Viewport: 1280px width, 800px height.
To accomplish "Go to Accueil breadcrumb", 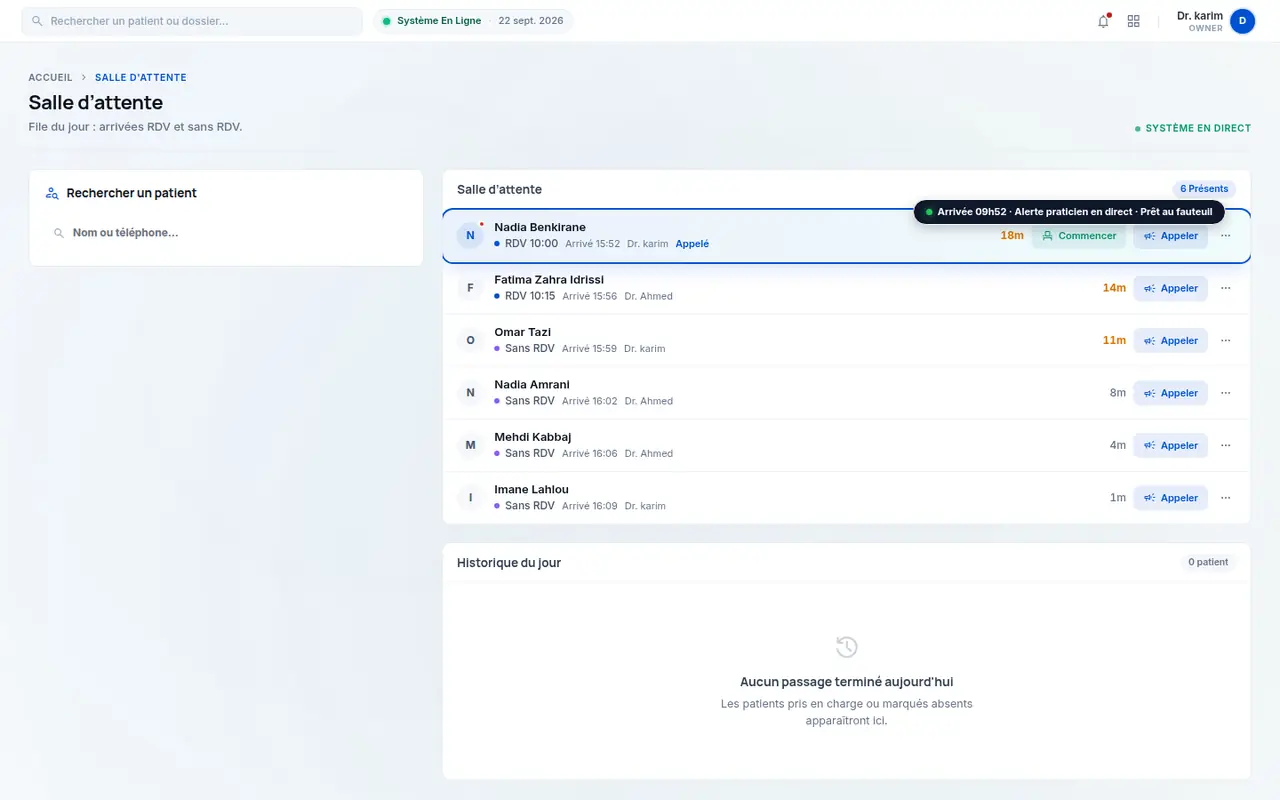I will click(x=51, y=77).
